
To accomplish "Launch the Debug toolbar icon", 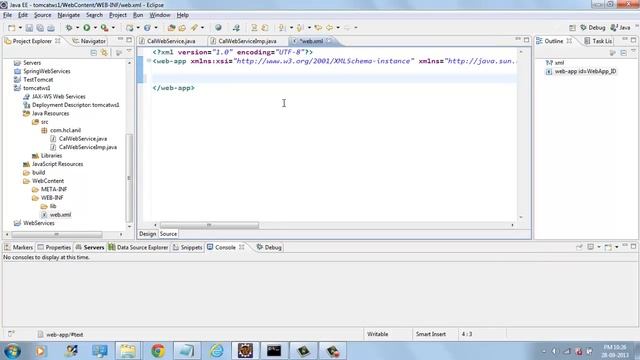I will coord(69,28).
